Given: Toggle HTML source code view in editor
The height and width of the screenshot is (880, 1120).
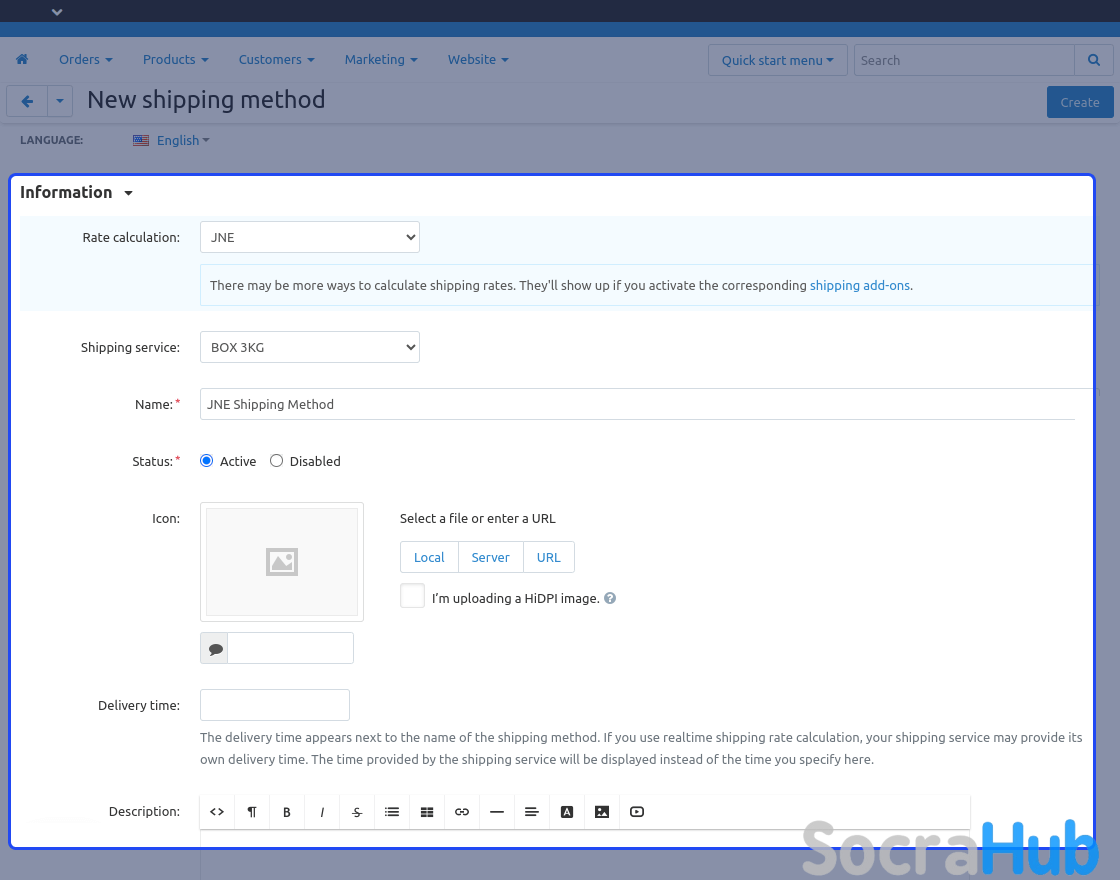Looking at the screenshot, I should point(217,812).
